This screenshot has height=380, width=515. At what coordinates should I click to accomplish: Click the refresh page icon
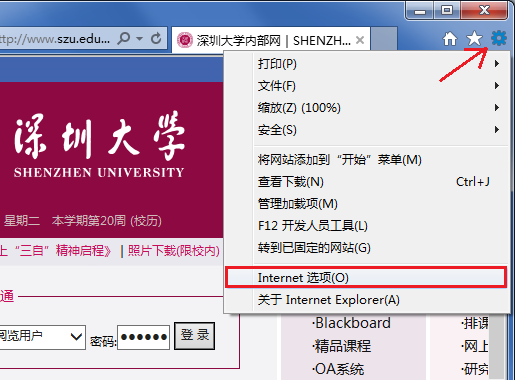click(156, 39)
